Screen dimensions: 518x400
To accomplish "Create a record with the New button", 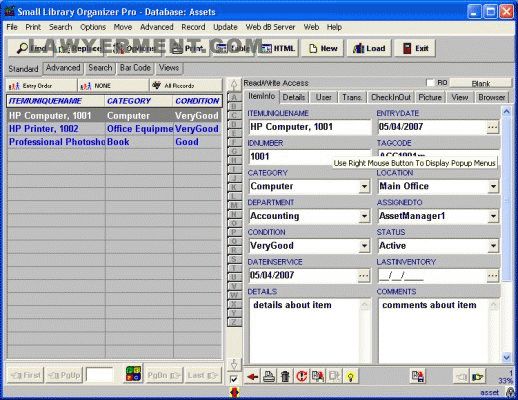I will pyautogui.click(x=323, y=49).
